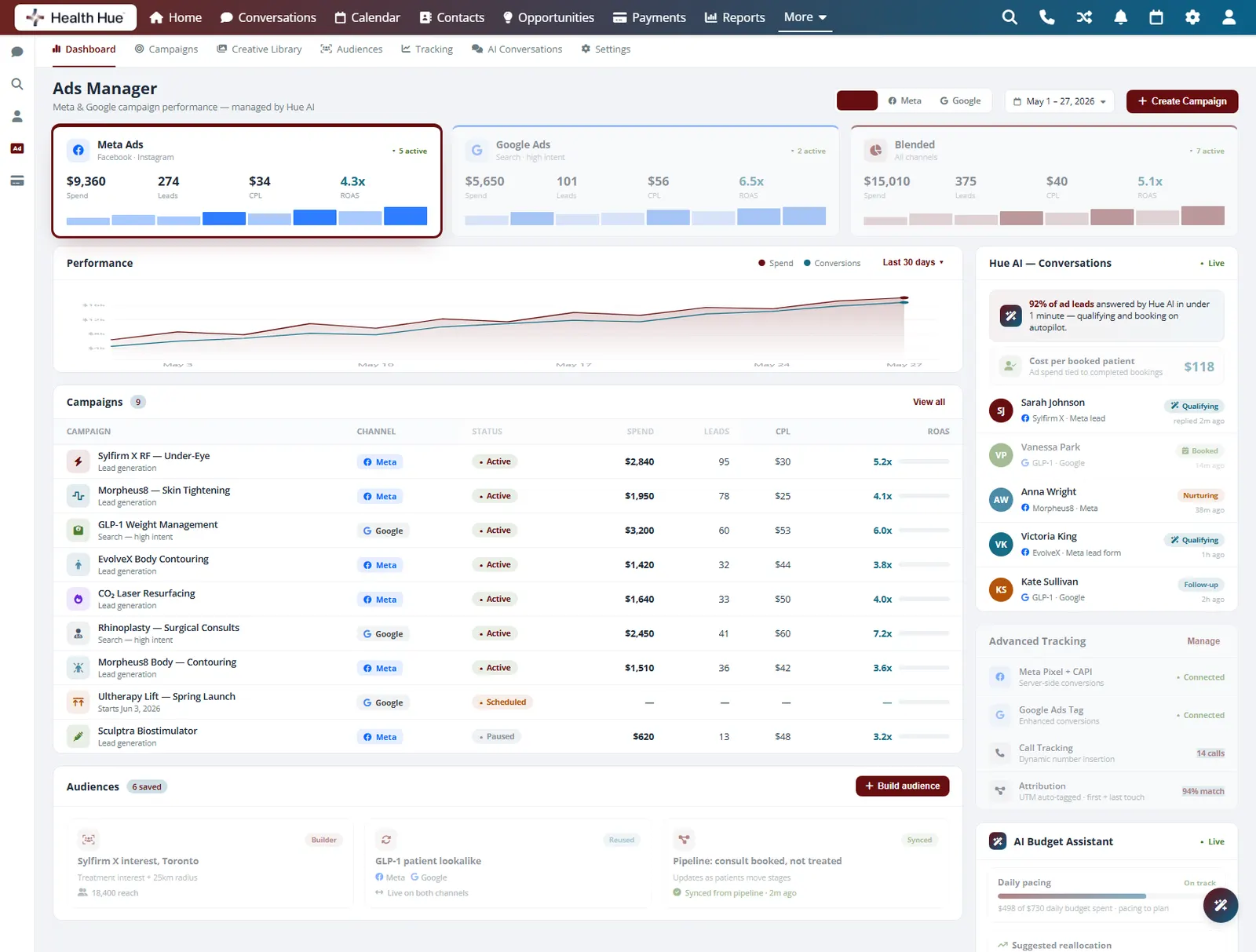Click CO₂ Laser Resurfacing campaign icon

(78, 599)
